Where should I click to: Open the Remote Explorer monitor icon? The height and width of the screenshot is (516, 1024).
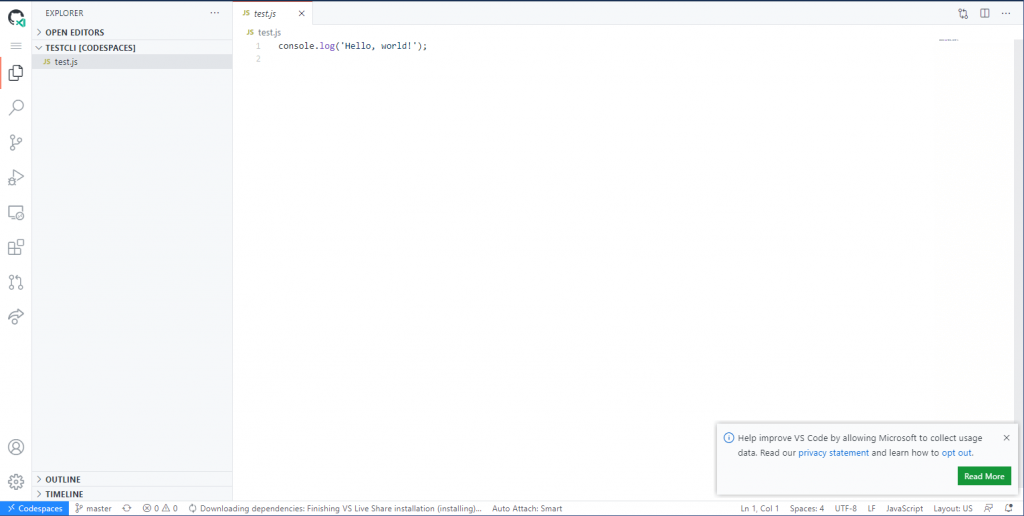16,212
